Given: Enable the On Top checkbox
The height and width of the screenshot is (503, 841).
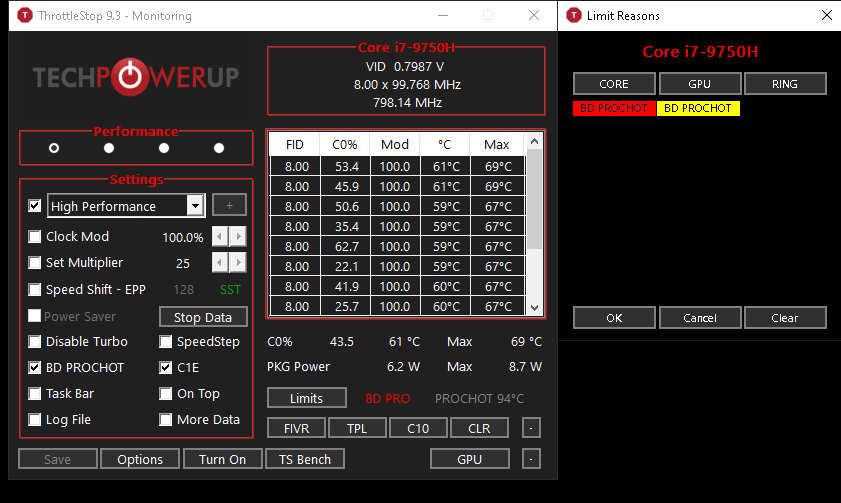Looking at the screenshot, I should coord(165,394).
